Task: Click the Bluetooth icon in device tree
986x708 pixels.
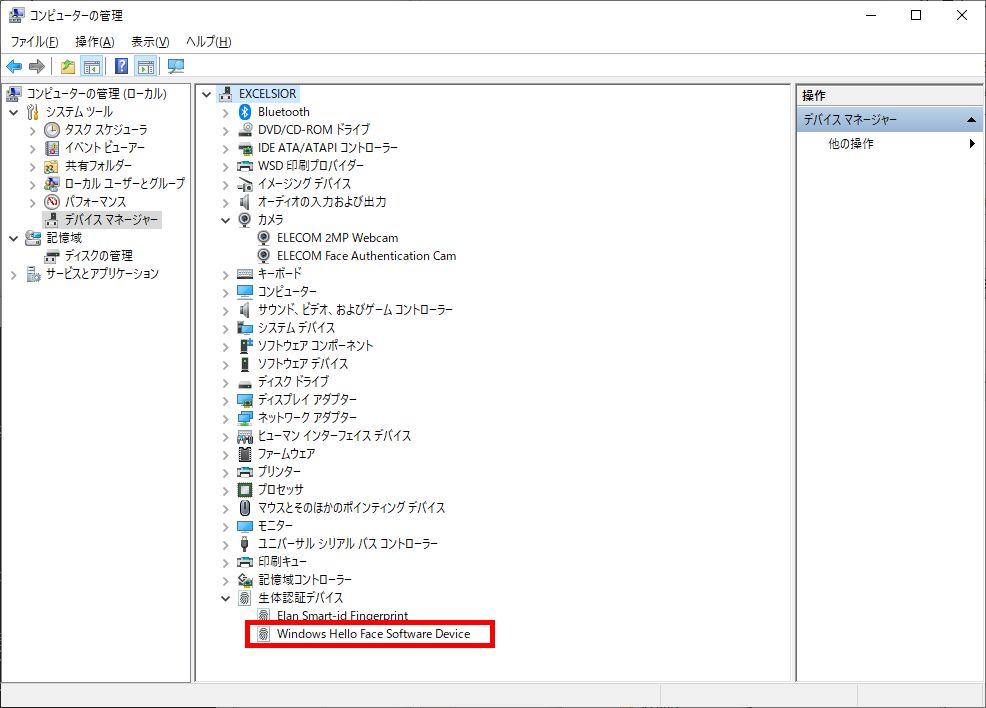Action: coord(245,112)
